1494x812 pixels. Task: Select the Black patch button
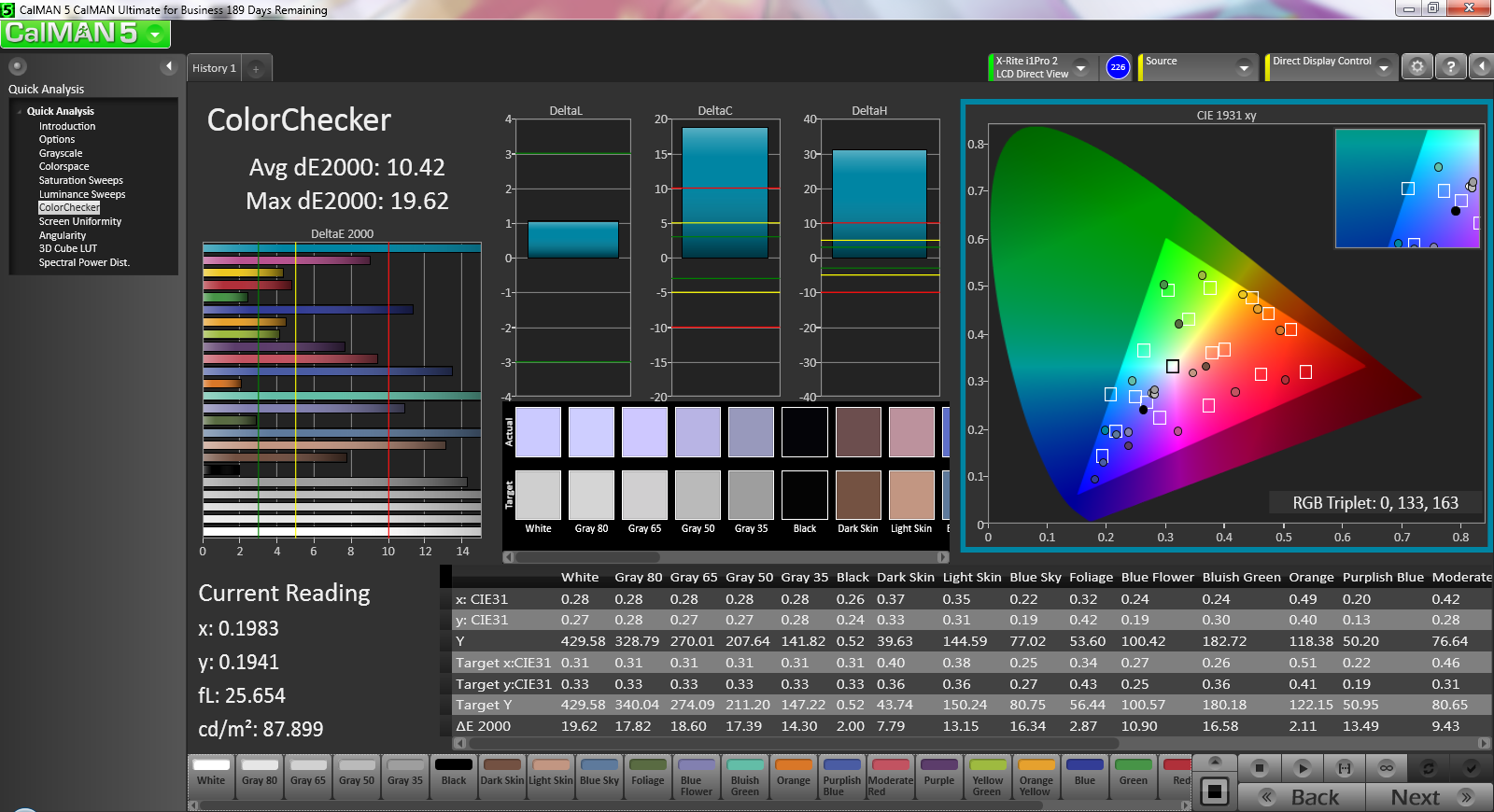pos(454,777)
